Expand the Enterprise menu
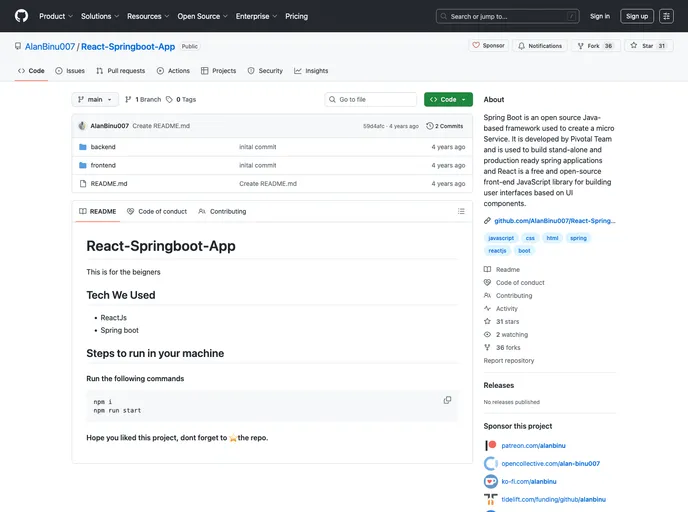The height and width of the screenshot is (512, 688). point(256,16)
